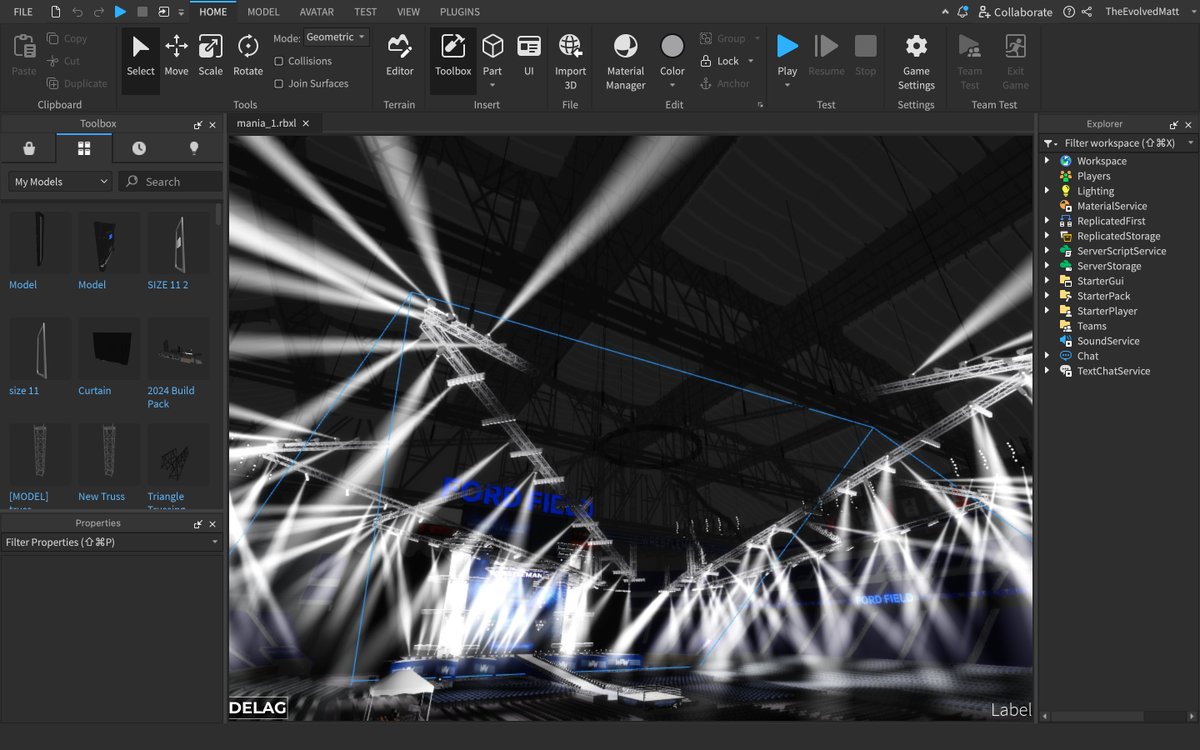Open Toolbox Creations lightbulb tab
Viewport: 1200px width, 750px height.
click(194, 148)
